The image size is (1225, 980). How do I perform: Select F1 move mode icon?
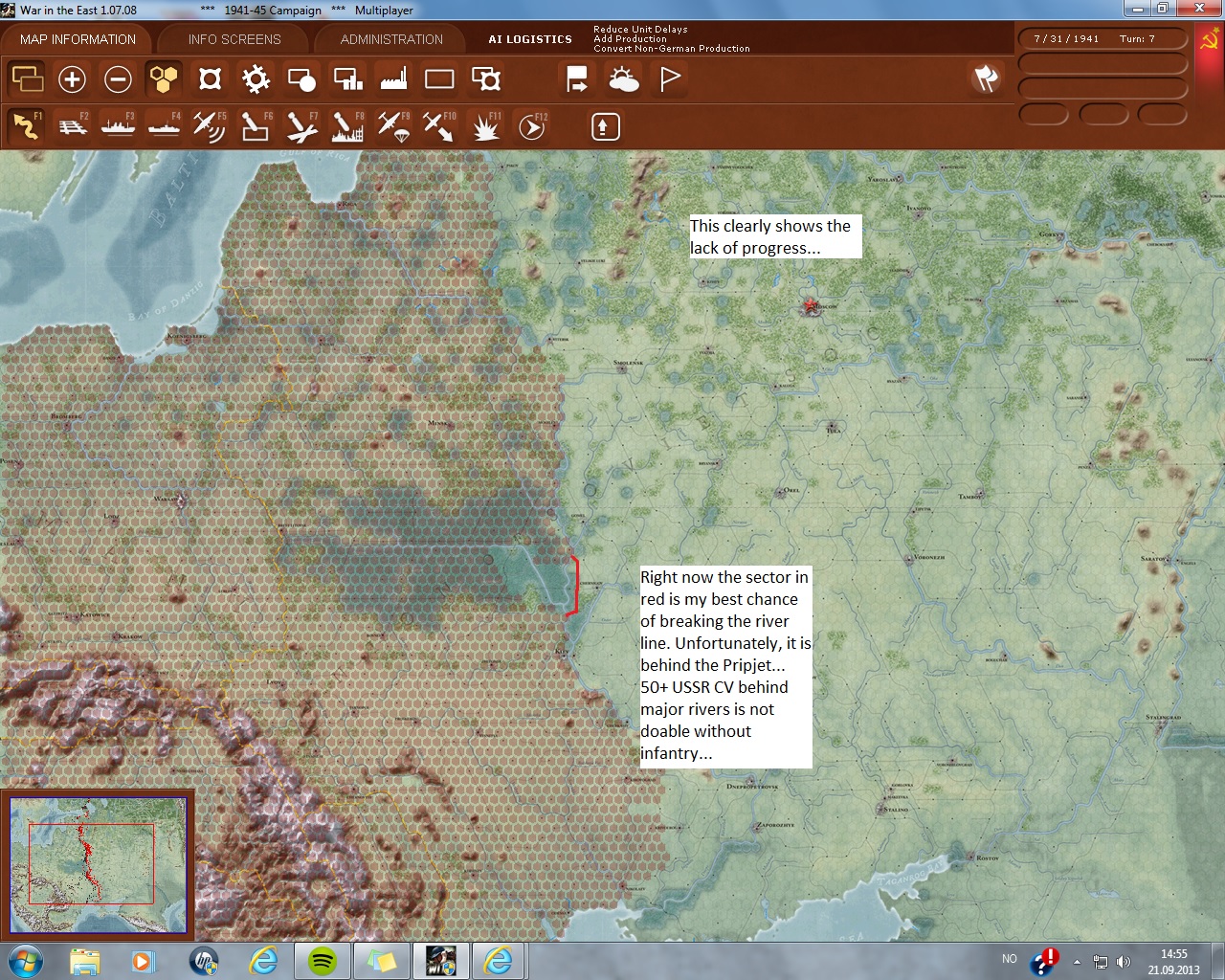point(26,126)
